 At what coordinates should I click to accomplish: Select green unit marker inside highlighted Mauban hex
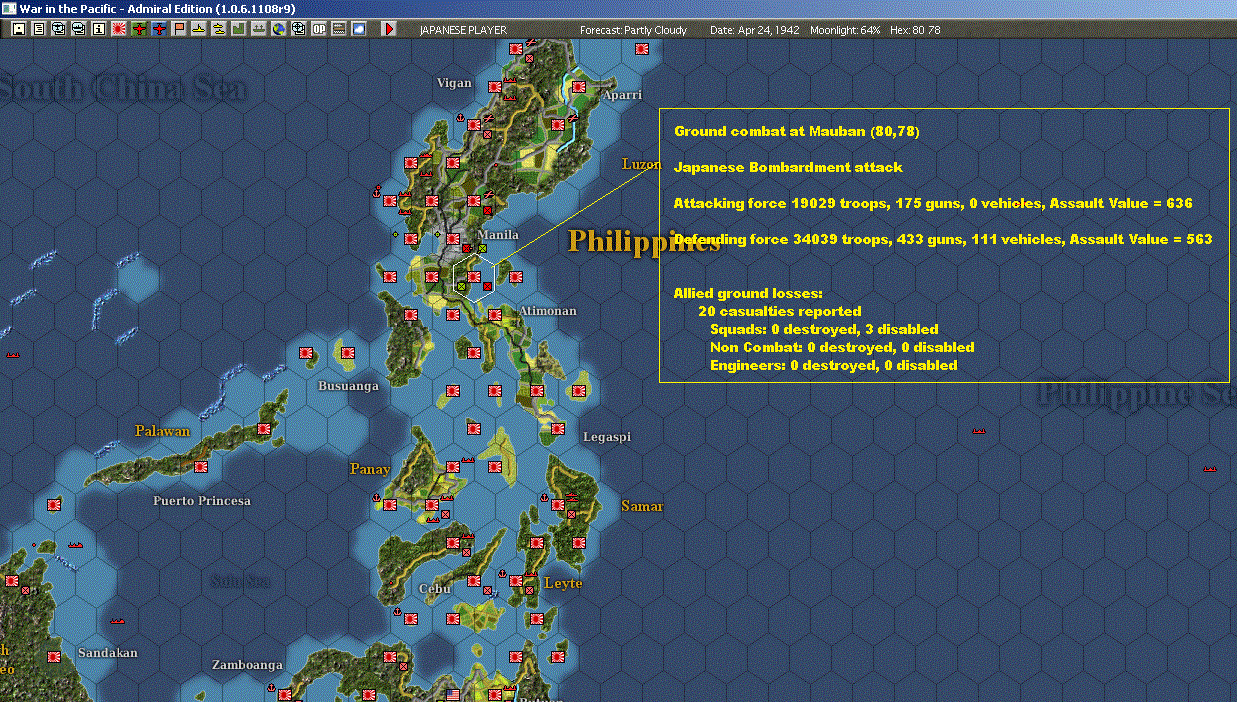pyautogui.click(x=462, y=287)
